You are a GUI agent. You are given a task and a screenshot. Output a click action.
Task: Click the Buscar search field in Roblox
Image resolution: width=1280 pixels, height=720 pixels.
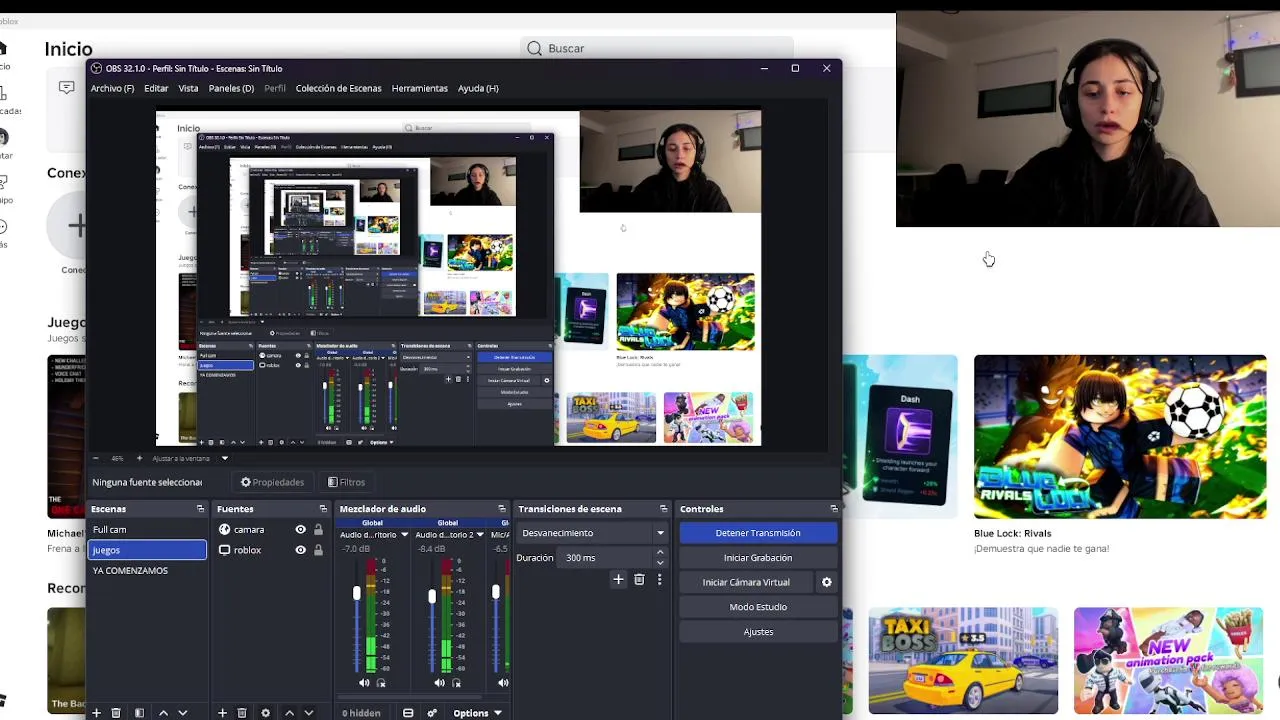(x=656, y=48)
